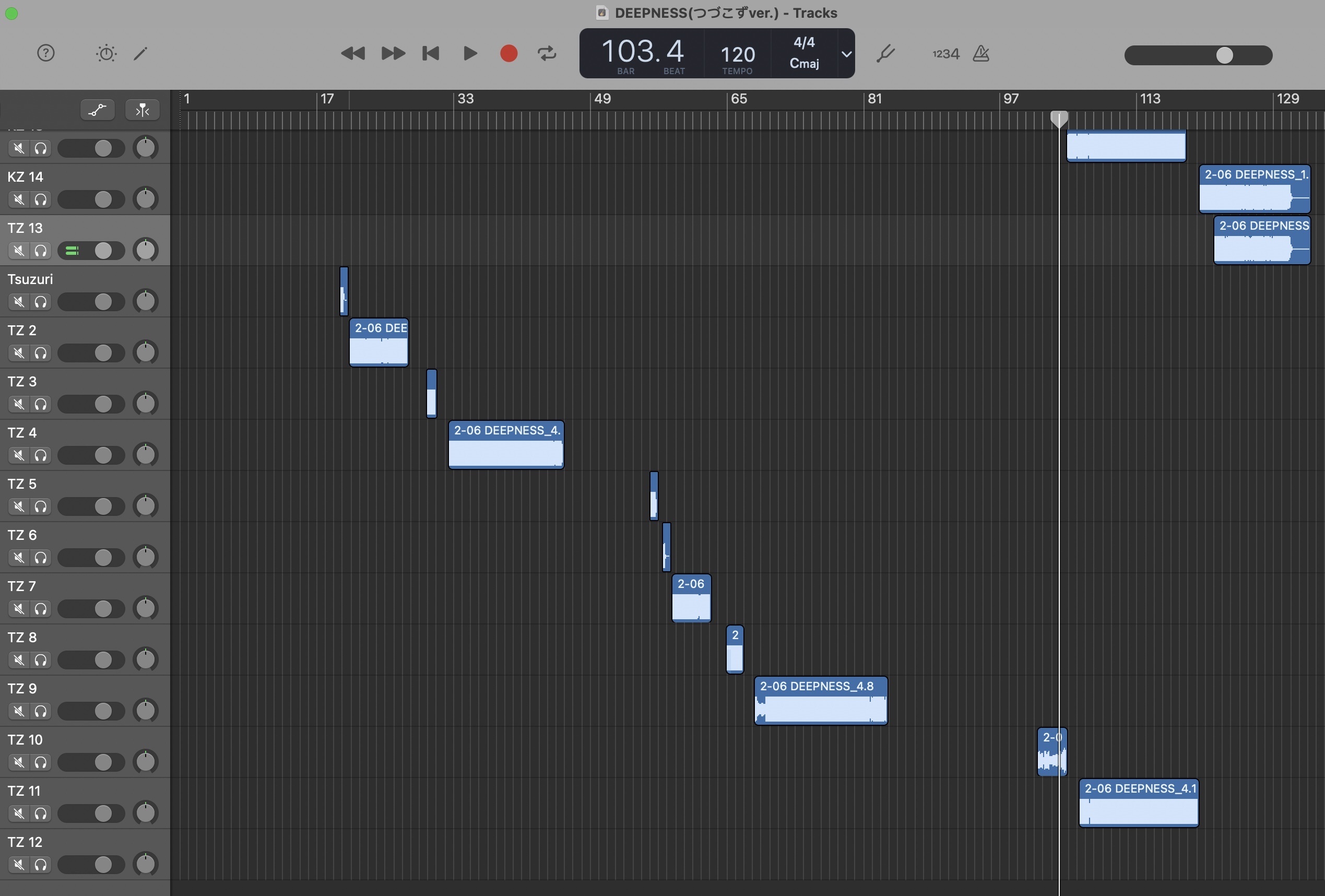Click the KZ 14 pan knob
This screenshot has height=896, width=1325.
point(146,199)
